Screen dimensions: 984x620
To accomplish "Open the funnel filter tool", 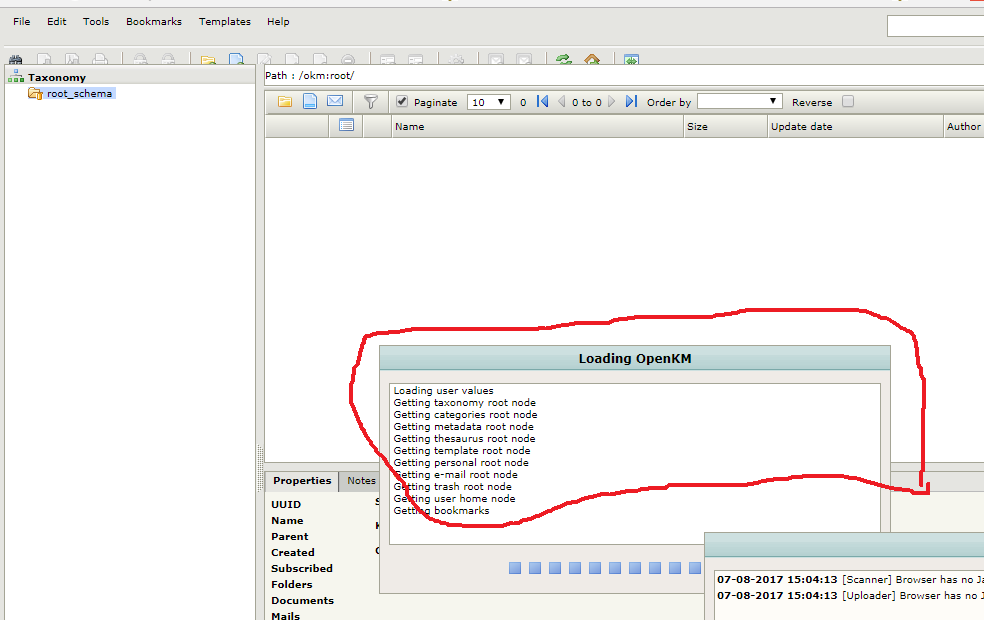I will pyautogui.click(x=370, y=102).
